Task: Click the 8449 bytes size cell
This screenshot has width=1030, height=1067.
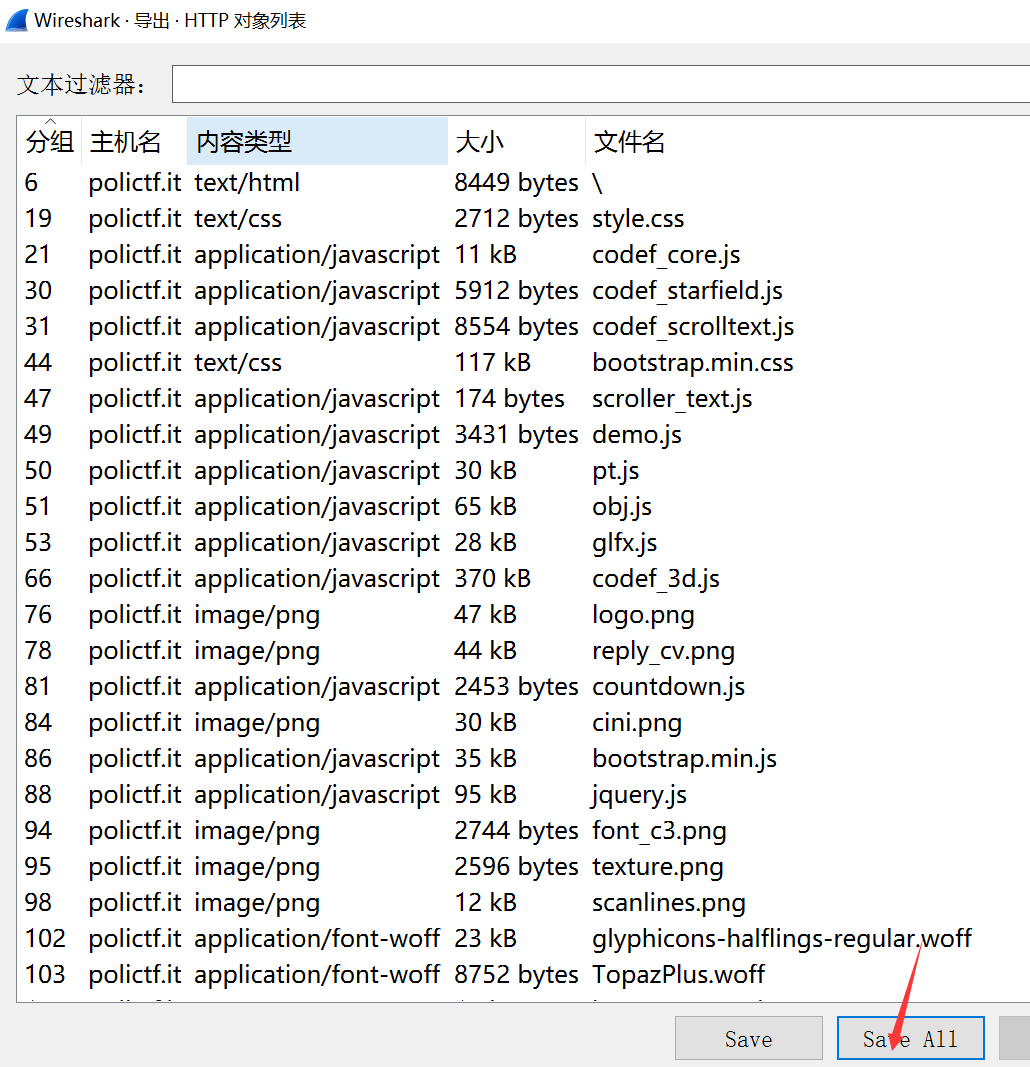Action: (516, 182)
